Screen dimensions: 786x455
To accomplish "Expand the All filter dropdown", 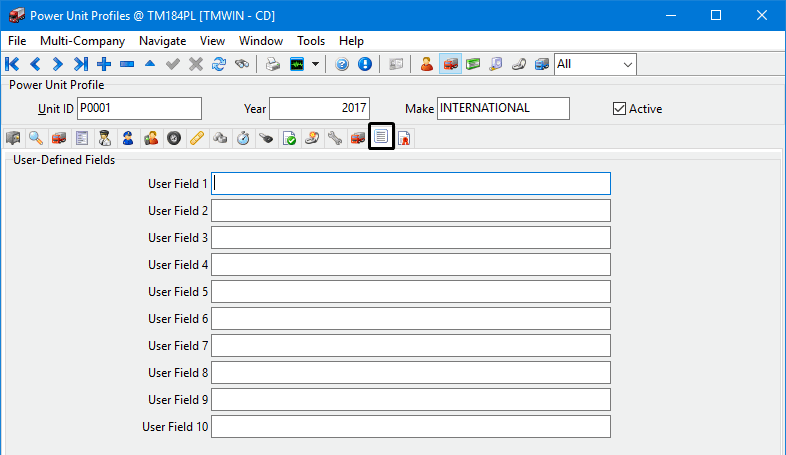I will (x=628, y=64).
